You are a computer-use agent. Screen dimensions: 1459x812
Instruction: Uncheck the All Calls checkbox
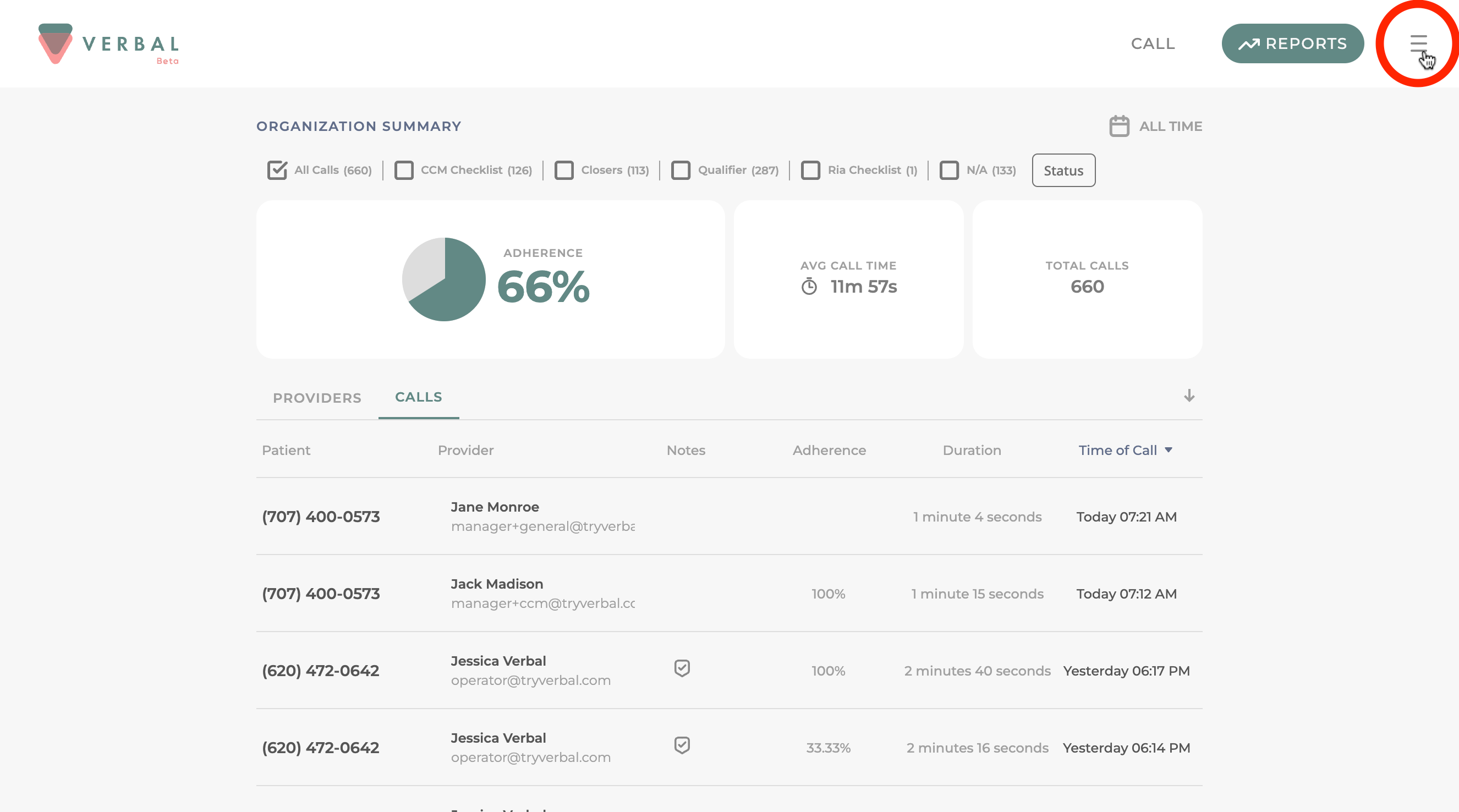tap(277, 170)
